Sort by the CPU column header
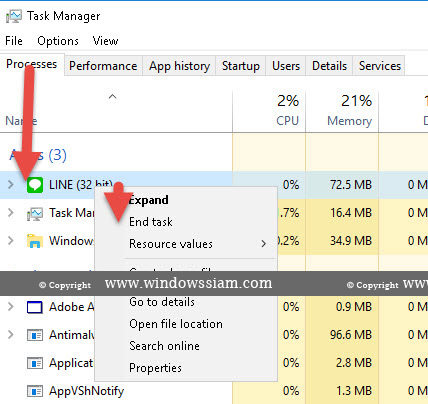 (269, 111)
